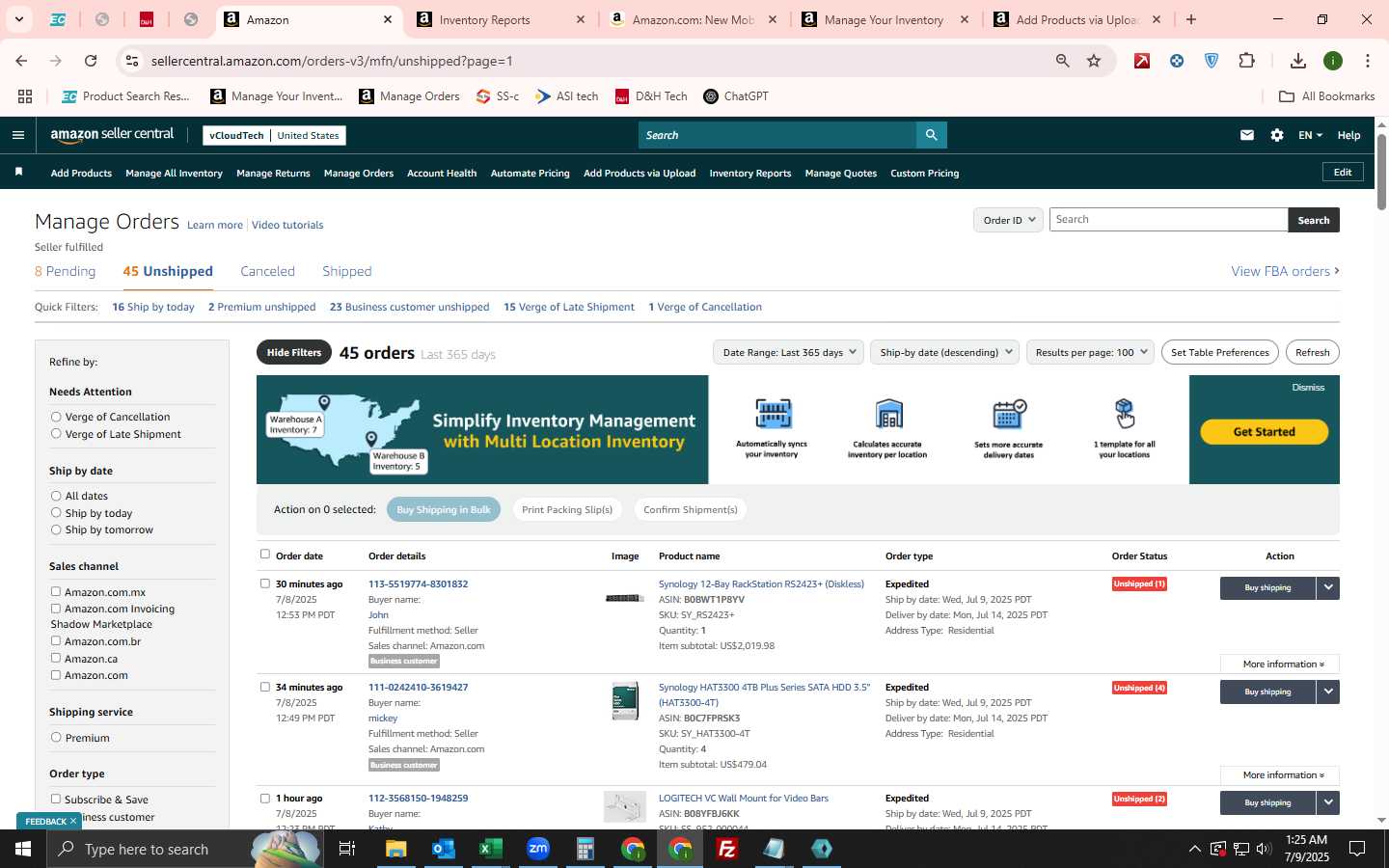Click the orders Search input field
The width and height of the screenshot is (1389, 868).
click(x=1168, y=220)
